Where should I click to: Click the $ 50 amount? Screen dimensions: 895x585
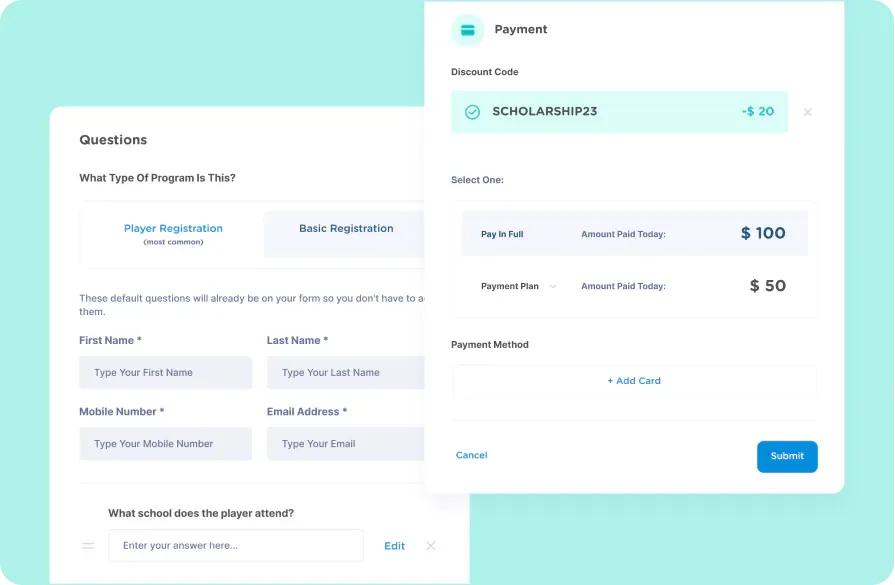[x=768, y=285]
